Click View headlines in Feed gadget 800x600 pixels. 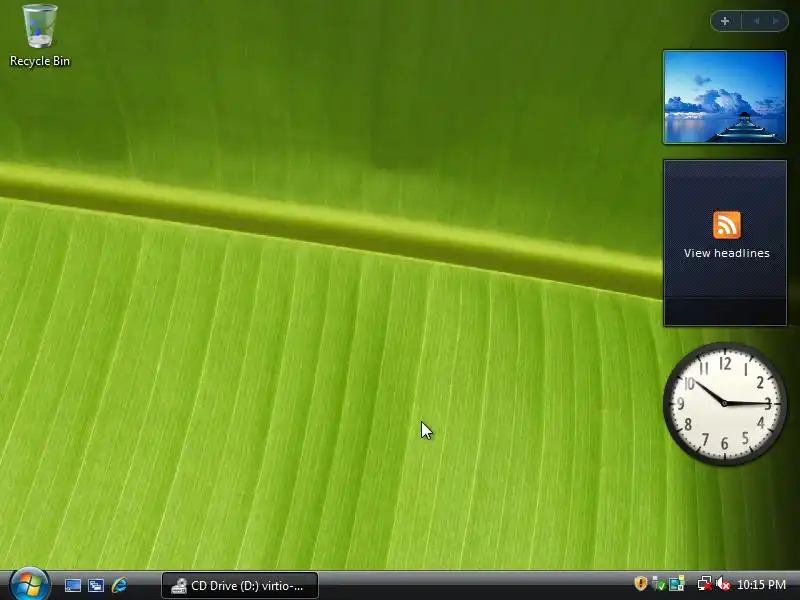727,253
